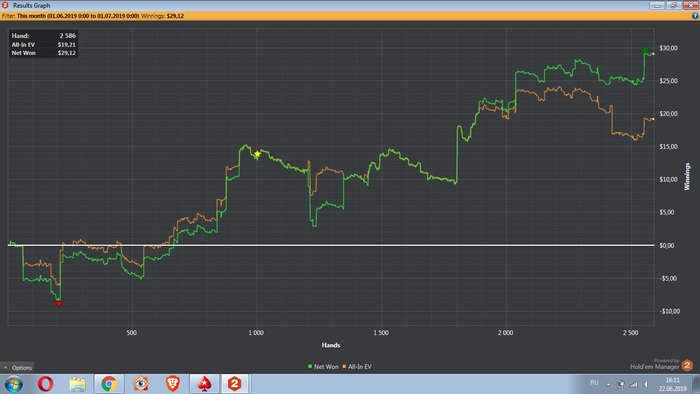Toggle All-In EV legend orange swatch
Image resolution: width=700 pixels, height=394 pixels.
coord(344,366)
